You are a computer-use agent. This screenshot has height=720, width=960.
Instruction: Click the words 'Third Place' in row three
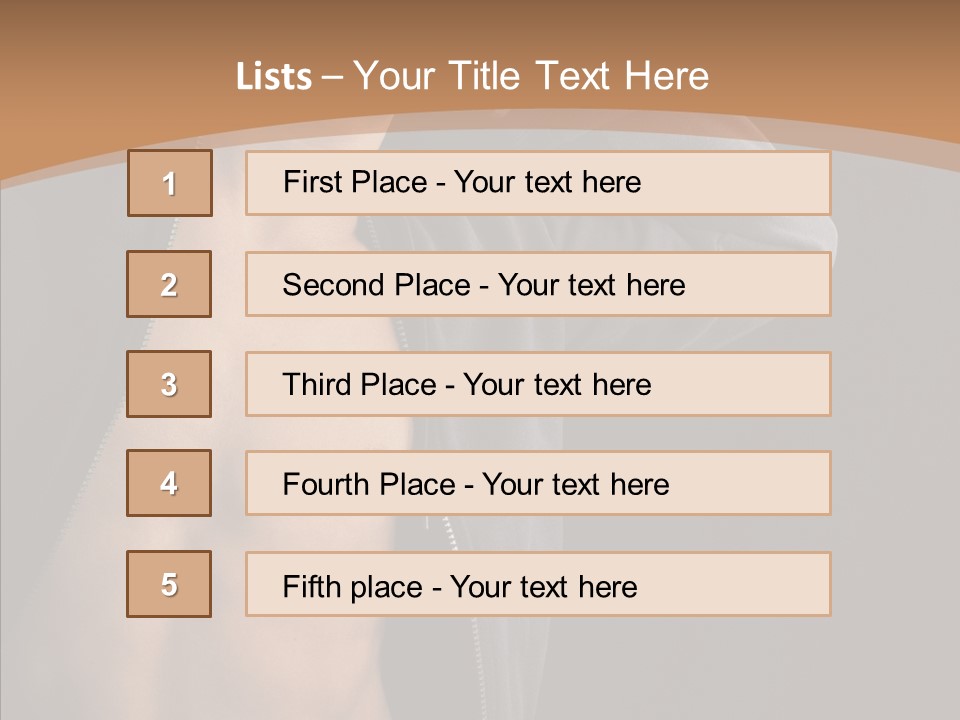[x=359, y=384]
